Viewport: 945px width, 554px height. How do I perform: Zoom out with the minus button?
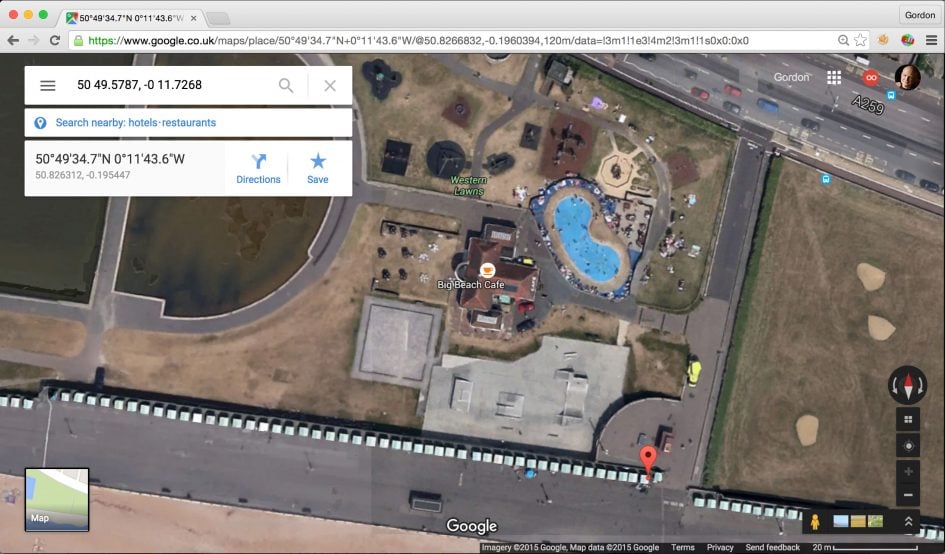pos(908,495)
